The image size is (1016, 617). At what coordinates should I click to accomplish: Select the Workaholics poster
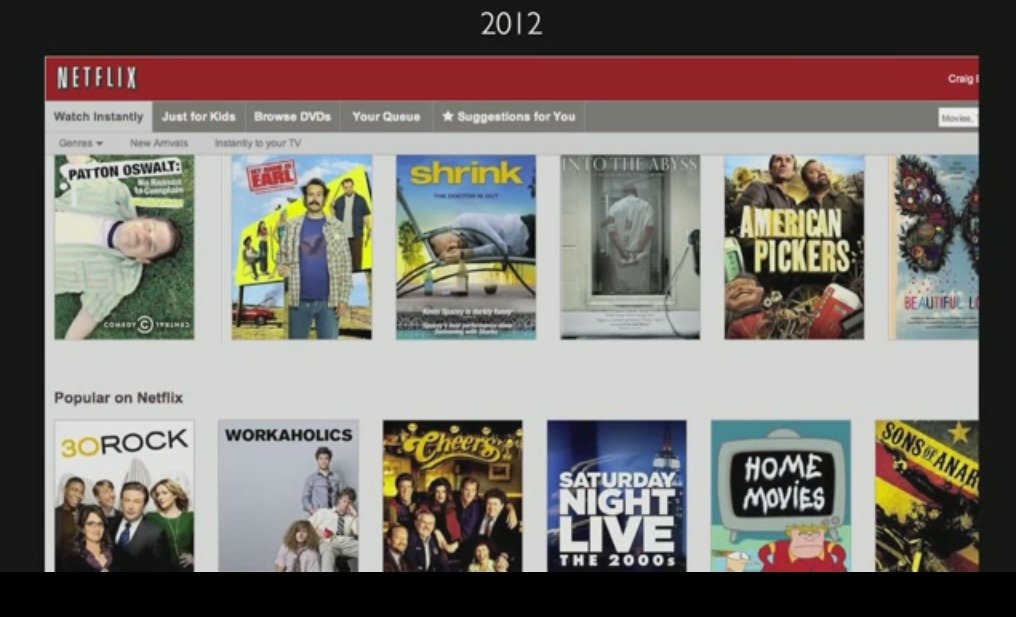(288, 496)
